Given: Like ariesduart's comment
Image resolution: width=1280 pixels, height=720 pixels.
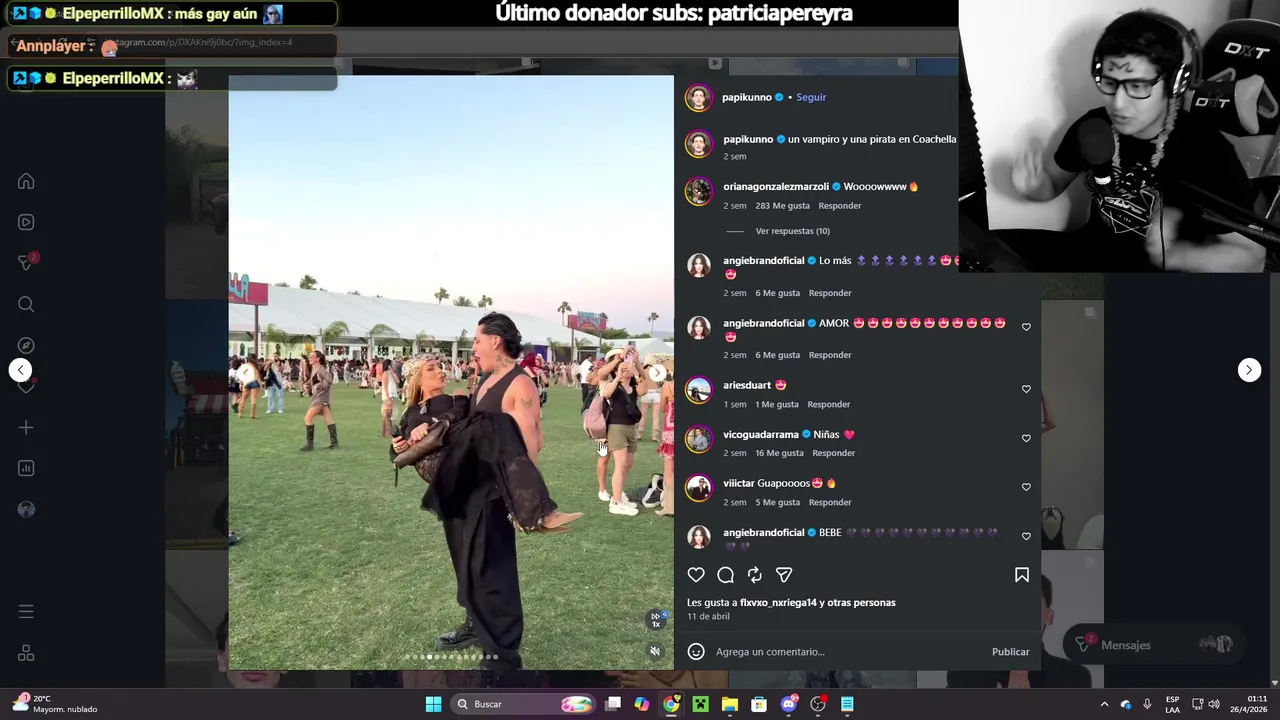Looking at the screenshot, I should click(1026, 389).
